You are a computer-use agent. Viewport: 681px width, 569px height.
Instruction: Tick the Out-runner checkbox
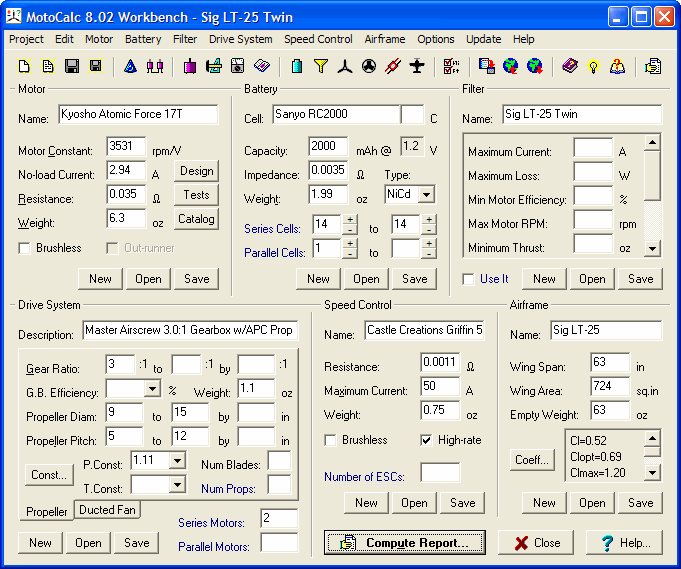(x=112, y=248)
